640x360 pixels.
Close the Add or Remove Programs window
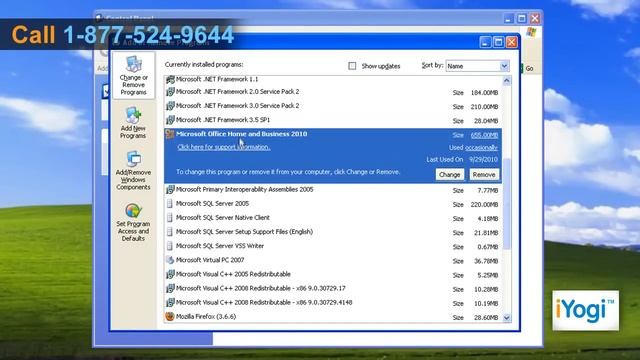512,42
